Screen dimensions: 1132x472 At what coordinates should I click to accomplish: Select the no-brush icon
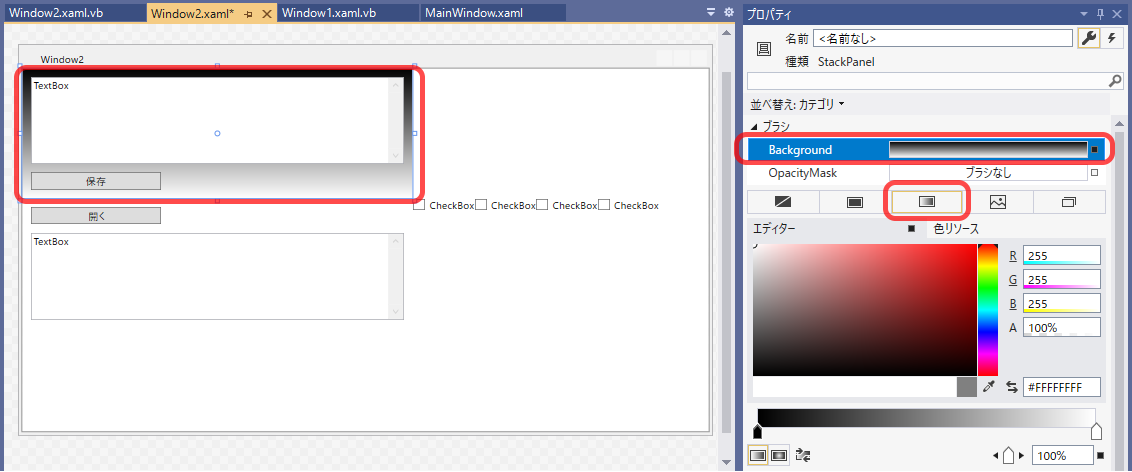[783, 202]
